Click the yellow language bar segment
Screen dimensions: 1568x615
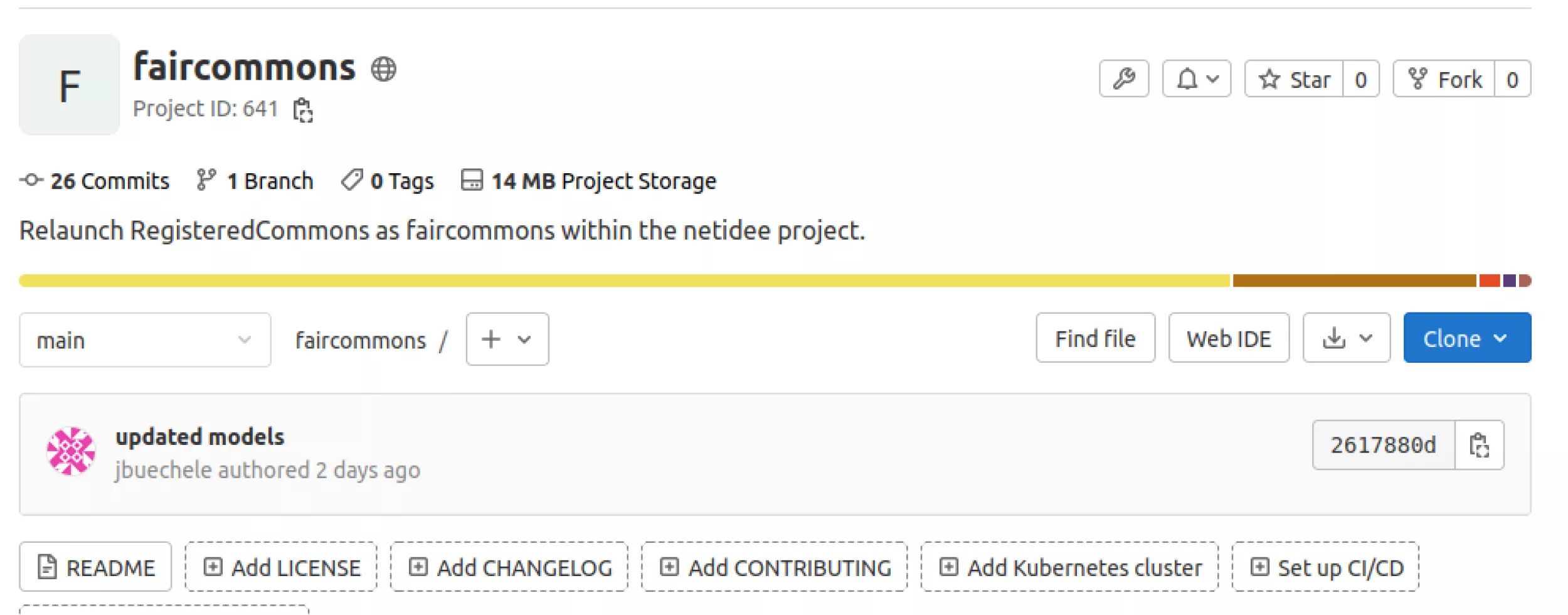pyautogui.click(x=624, y=281)
